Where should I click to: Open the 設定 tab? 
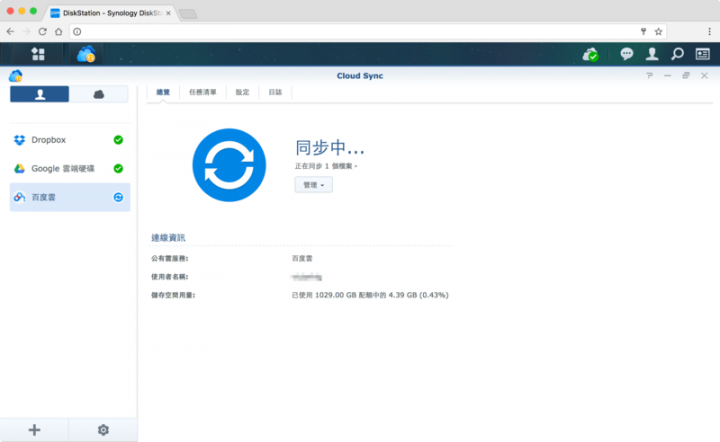[x=242, y=92]
